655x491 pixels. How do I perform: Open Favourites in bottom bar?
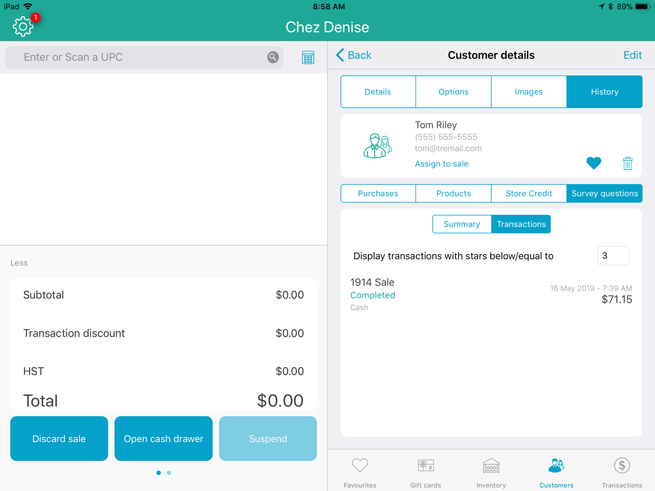click(x=360, y=472)
